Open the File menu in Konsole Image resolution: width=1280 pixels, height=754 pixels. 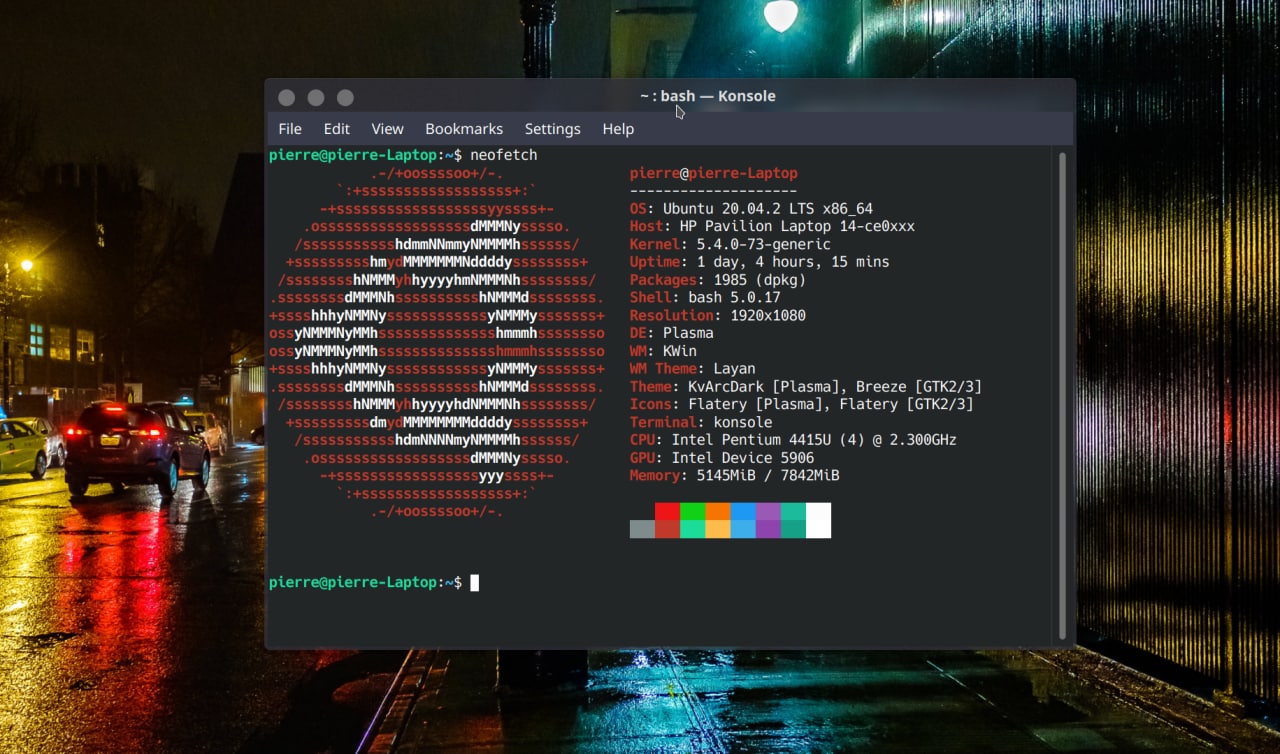coord(290,129)
